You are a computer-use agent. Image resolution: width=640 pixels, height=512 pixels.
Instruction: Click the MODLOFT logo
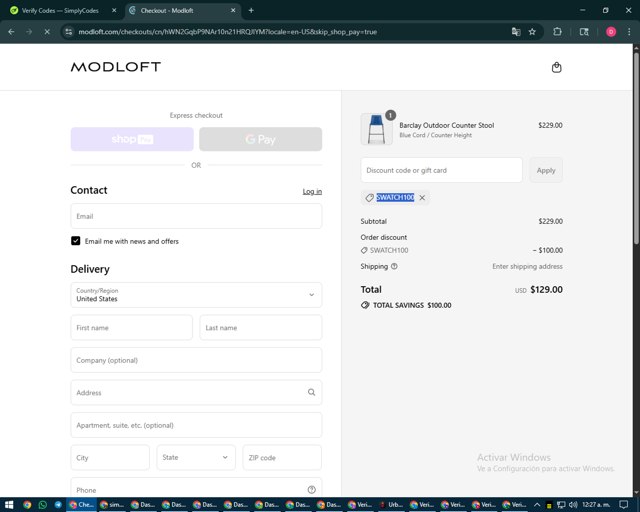tap(116, 67)
